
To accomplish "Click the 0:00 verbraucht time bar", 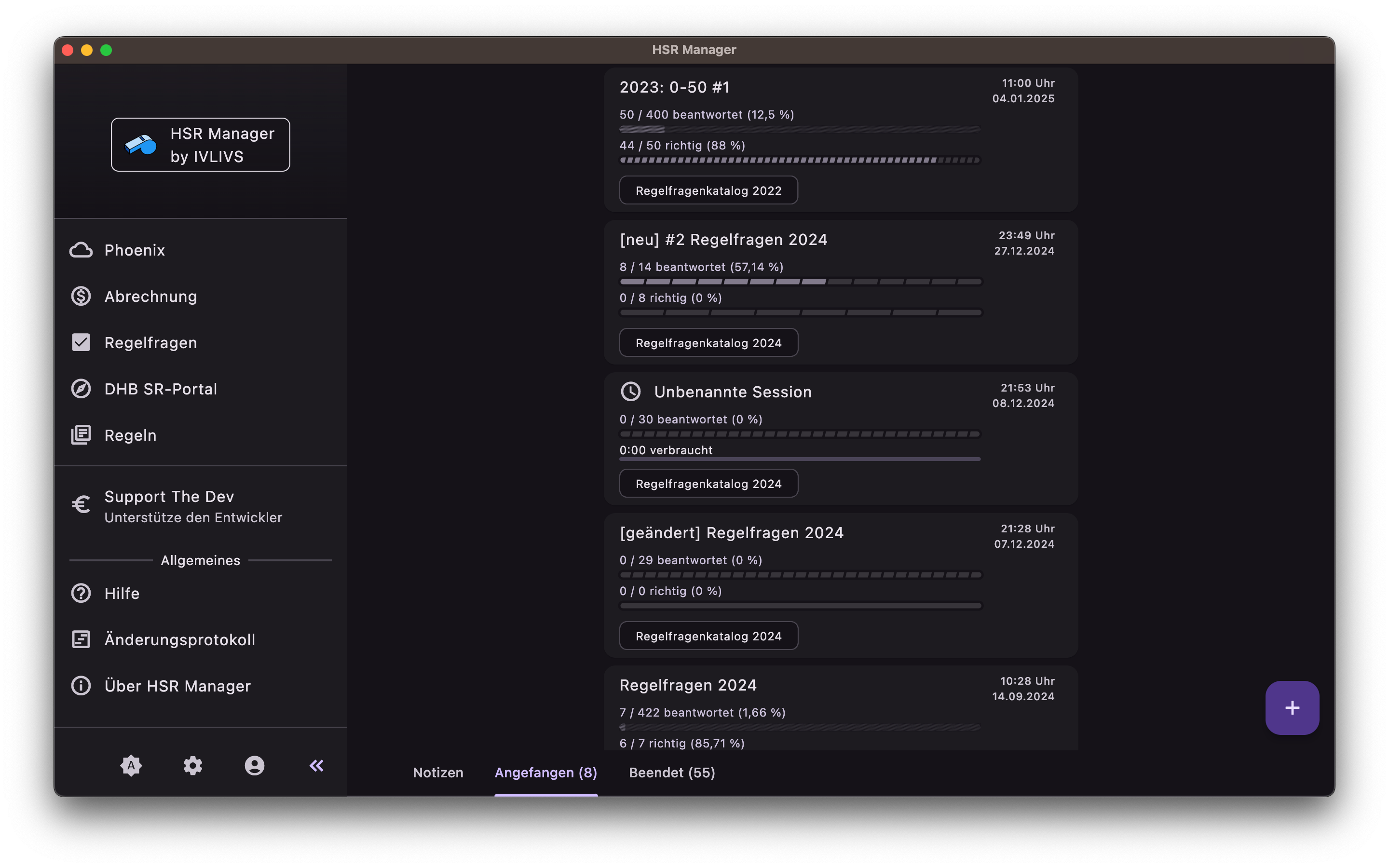I will point(800,459).
